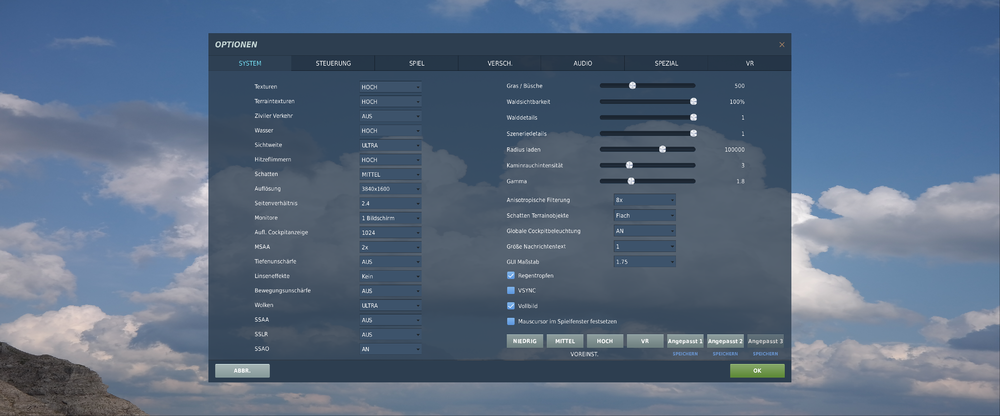Enable Mauscursor im Spielfenster festsetzen
The image size is (1000, 416).
[511, 322]
